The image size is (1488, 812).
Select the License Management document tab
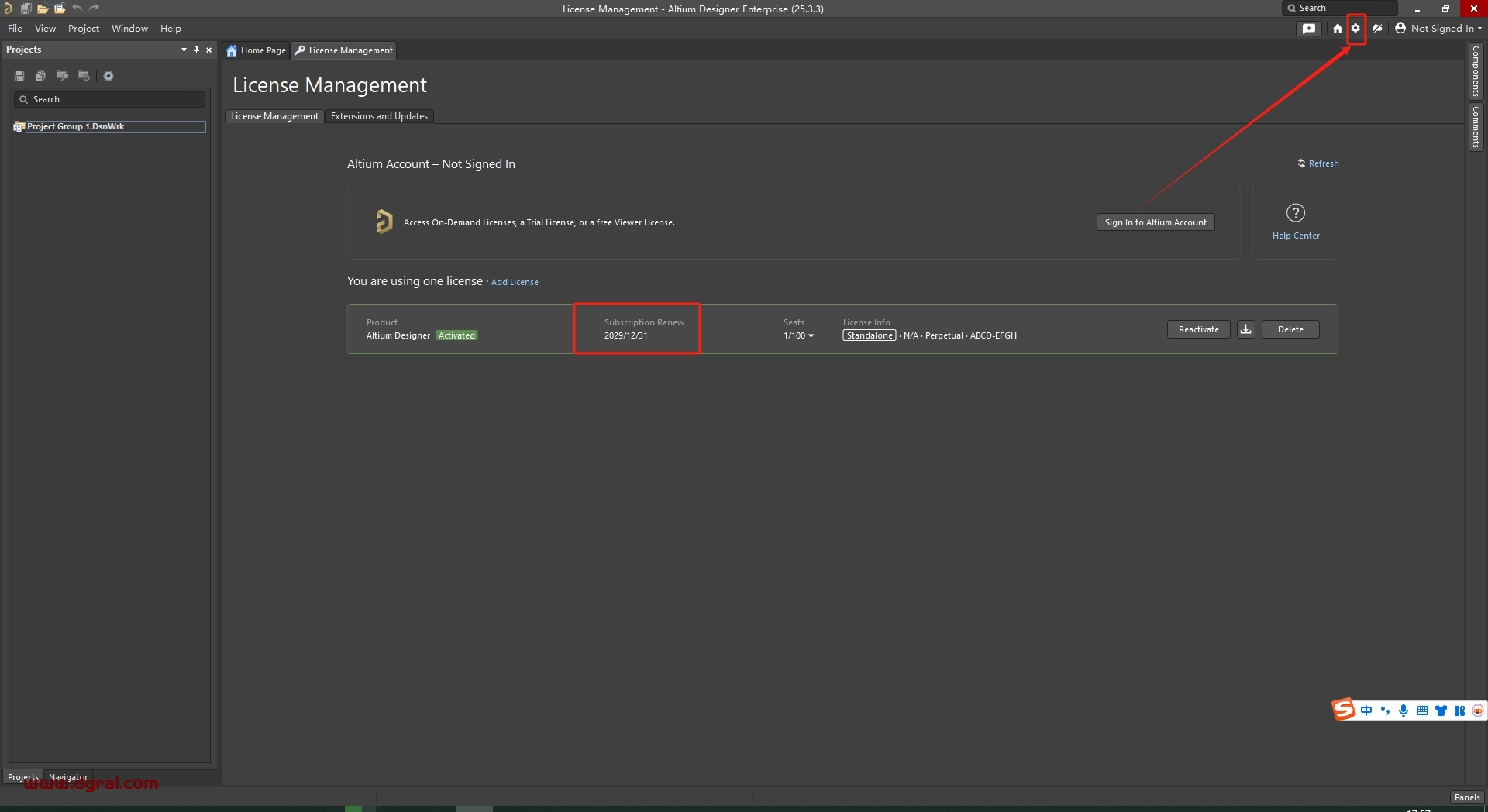pyautogui.click(x=344, y=50)
